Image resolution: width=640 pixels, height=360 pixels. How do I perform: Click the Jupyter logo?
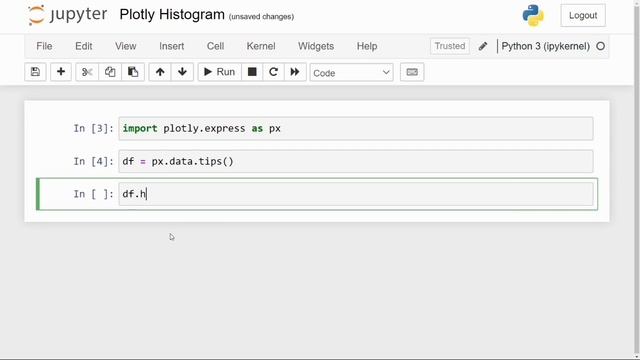(68, 15)
